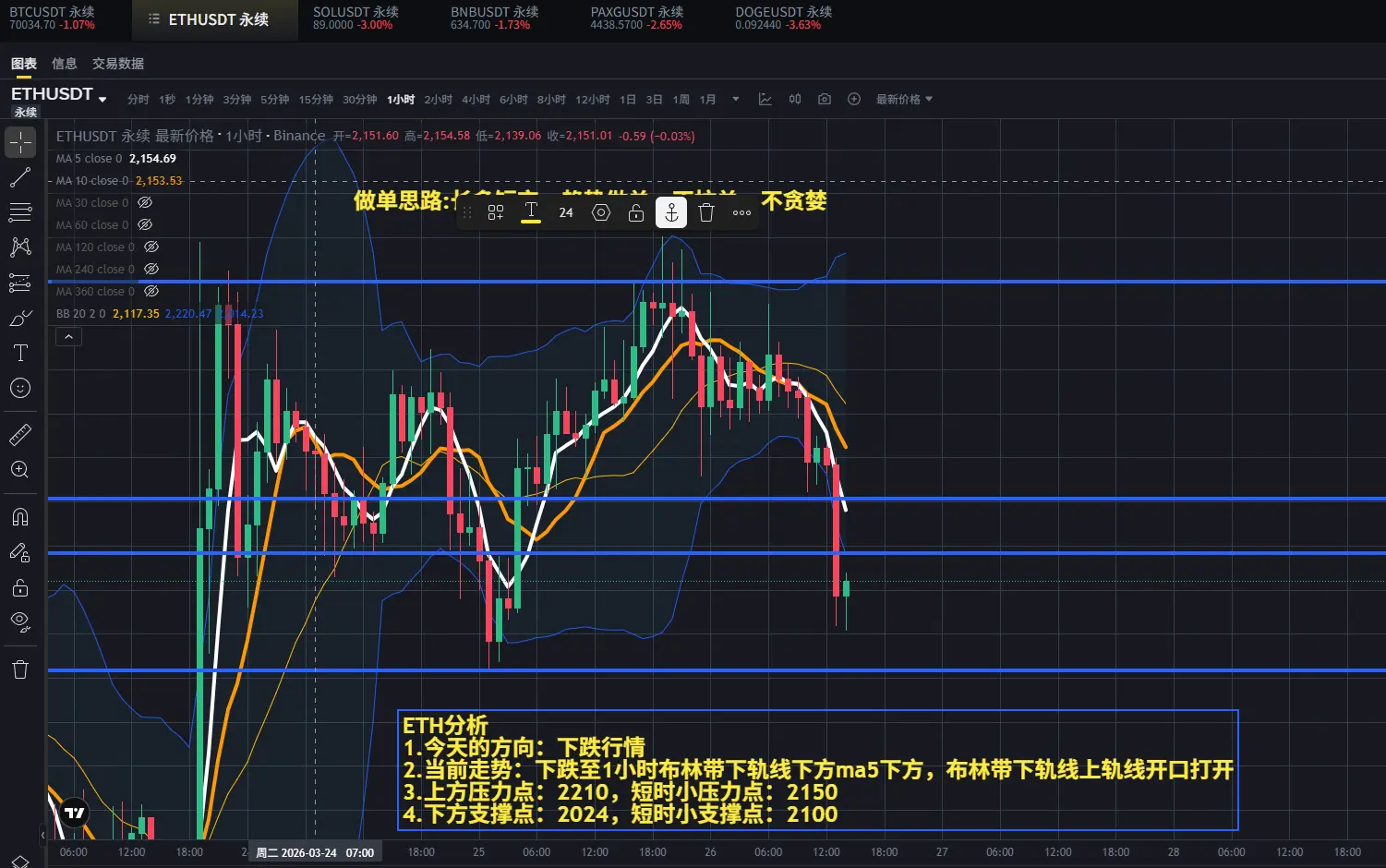Select the 1周 timeframe
This screenshot has height=868, width=1386.
coord(681,99)
